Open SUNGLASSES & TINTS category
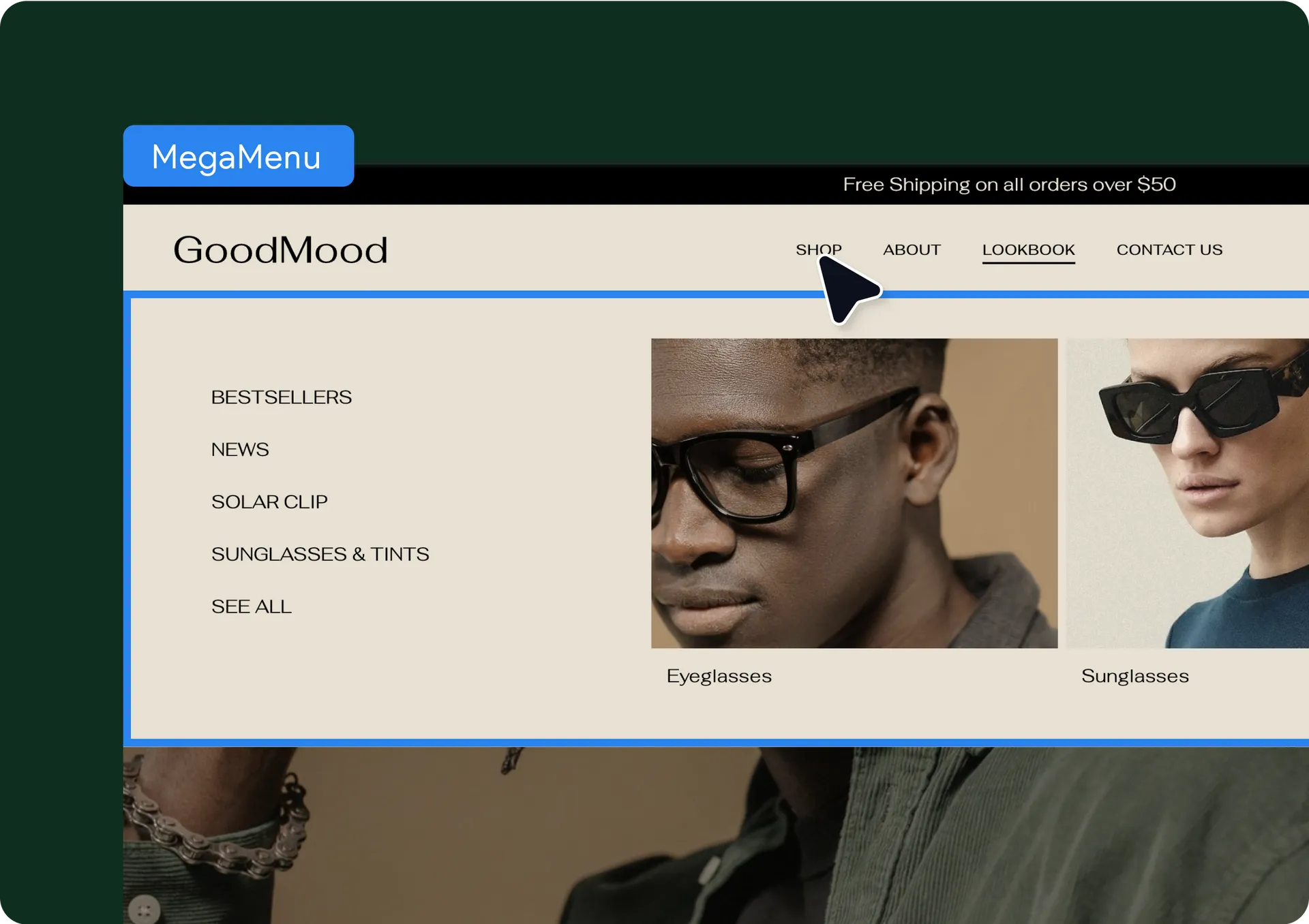 (x=320, y=554)
